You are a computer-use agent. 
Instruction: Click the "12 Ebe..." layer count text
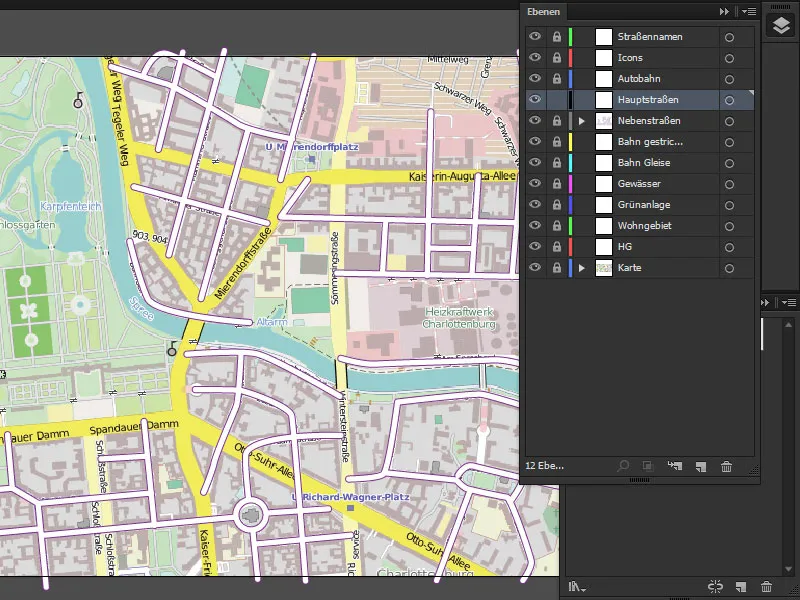coord(544,466)
